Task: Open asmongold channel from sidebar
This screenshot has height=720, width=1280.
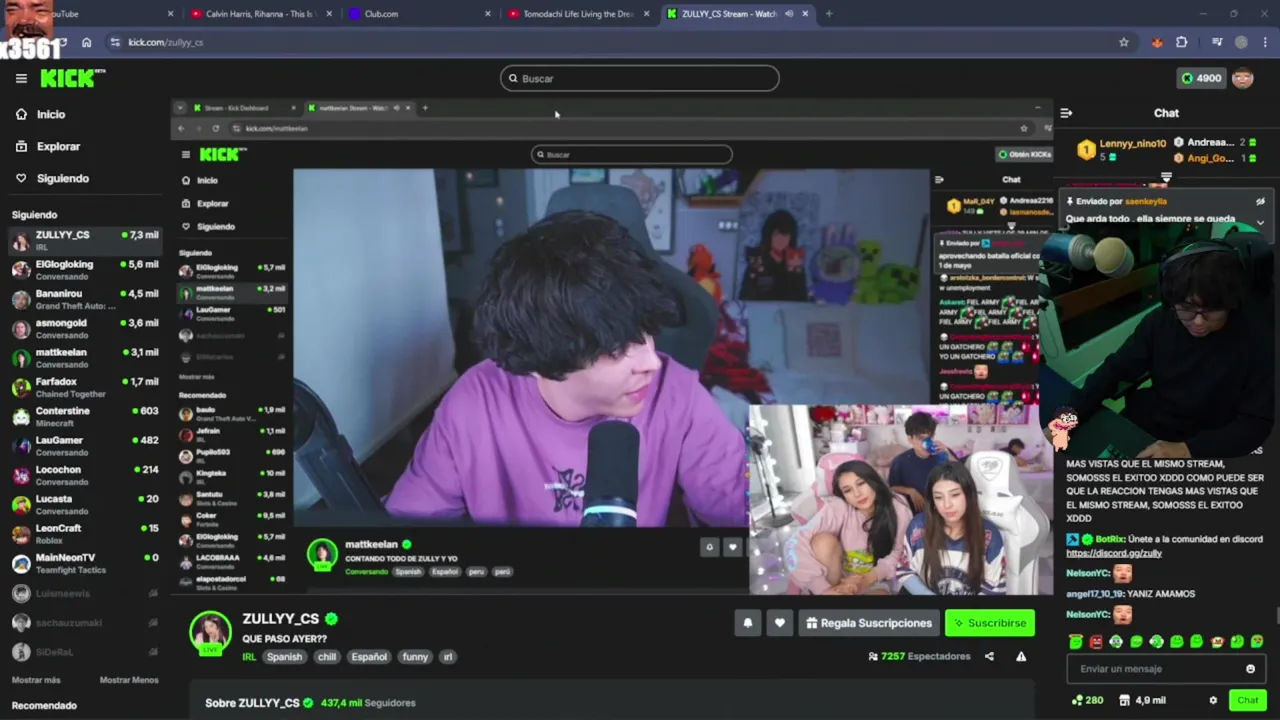Action: tap(84, 328)
